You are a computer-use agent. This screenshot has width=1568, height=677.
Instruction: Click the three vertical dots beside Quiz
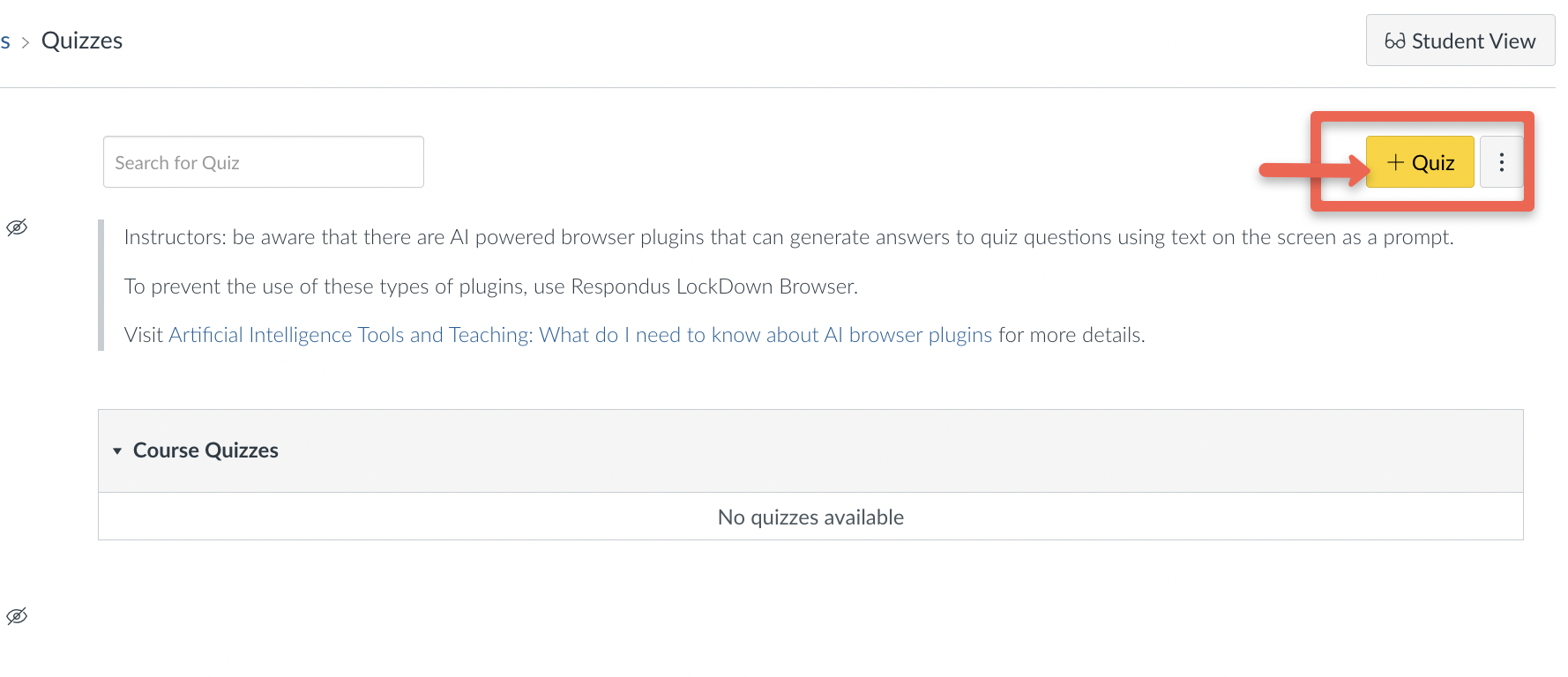[x=1500, y=161]
